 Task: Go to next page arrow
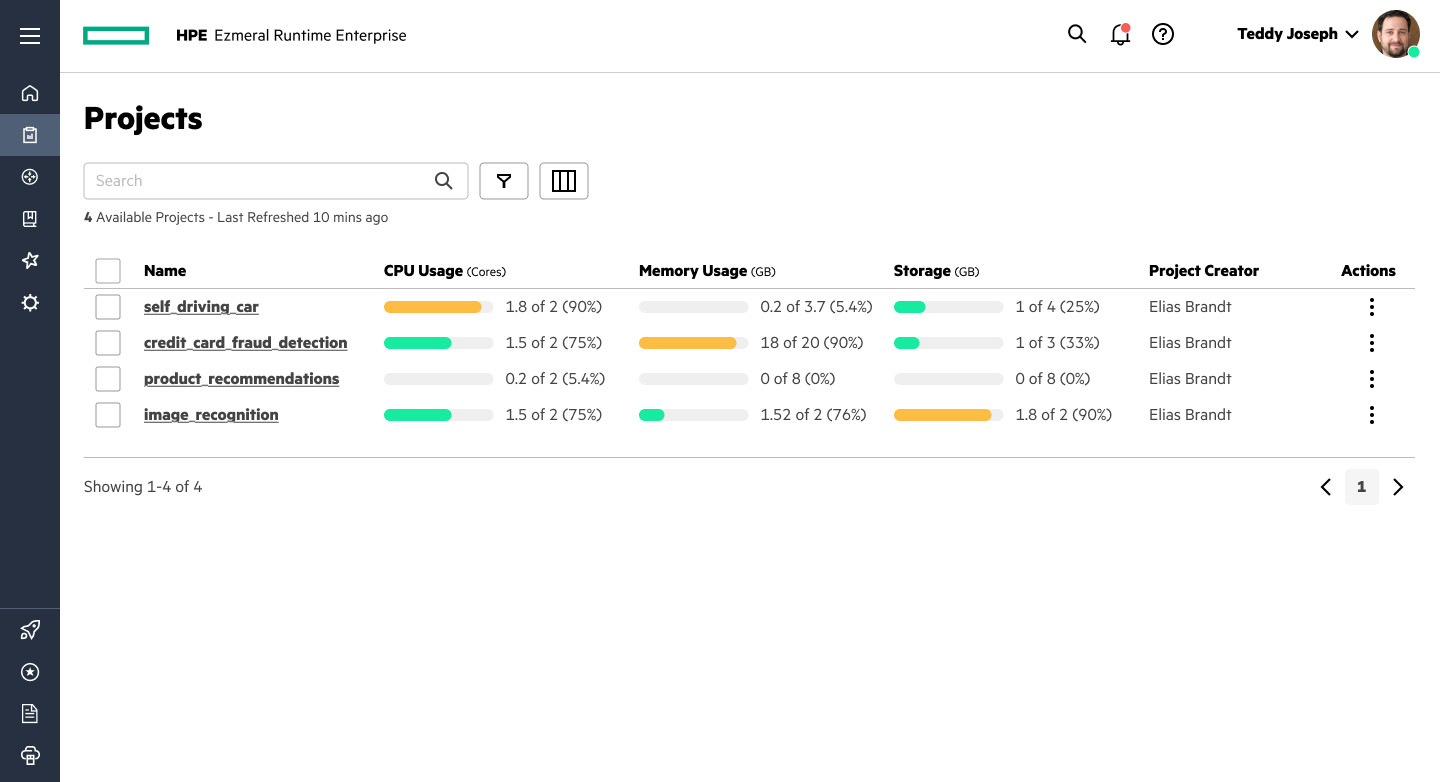pos(1398,487)
